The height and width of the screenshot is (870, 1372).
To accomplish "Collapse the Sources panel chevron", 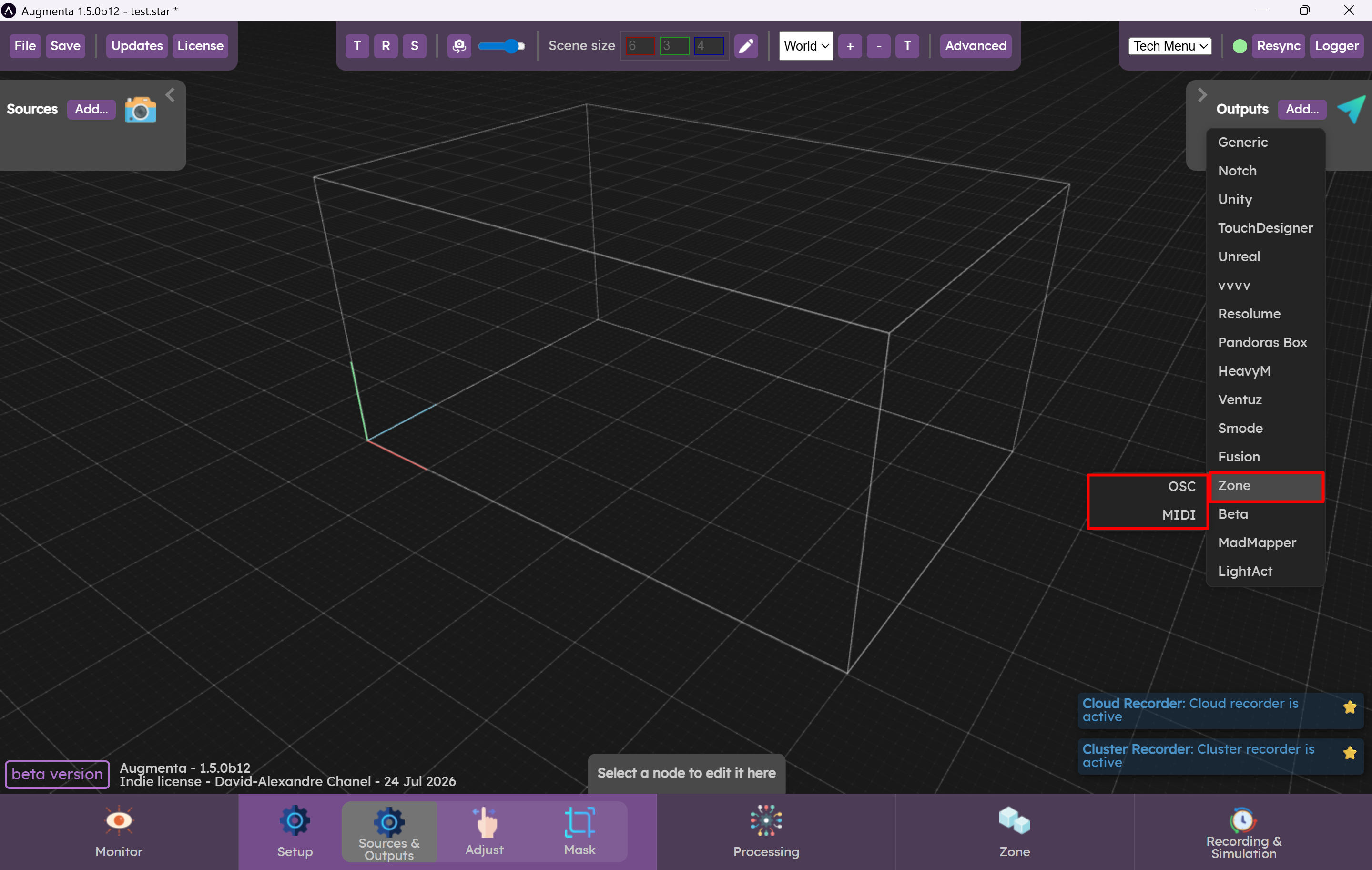I will [x=170, y=95].
